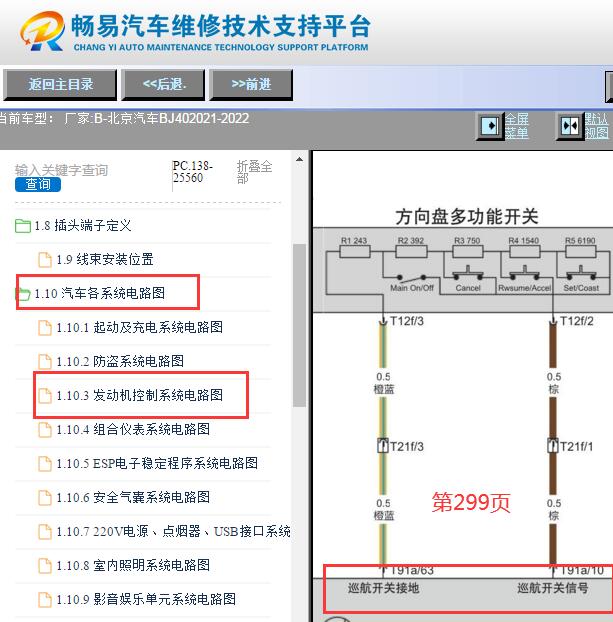613x622 pixels.
Task: Open 1.9 线束安装位置 document
Action: (105, 259)
